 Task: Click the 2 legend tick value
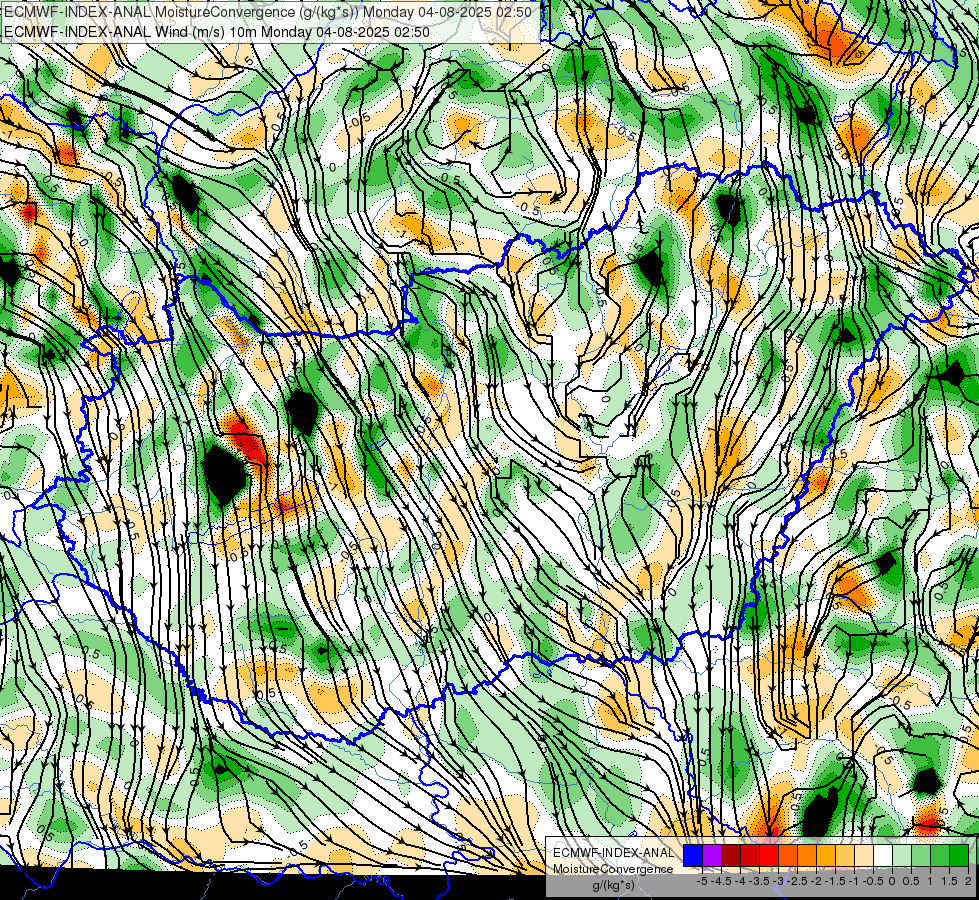[968, 881]
